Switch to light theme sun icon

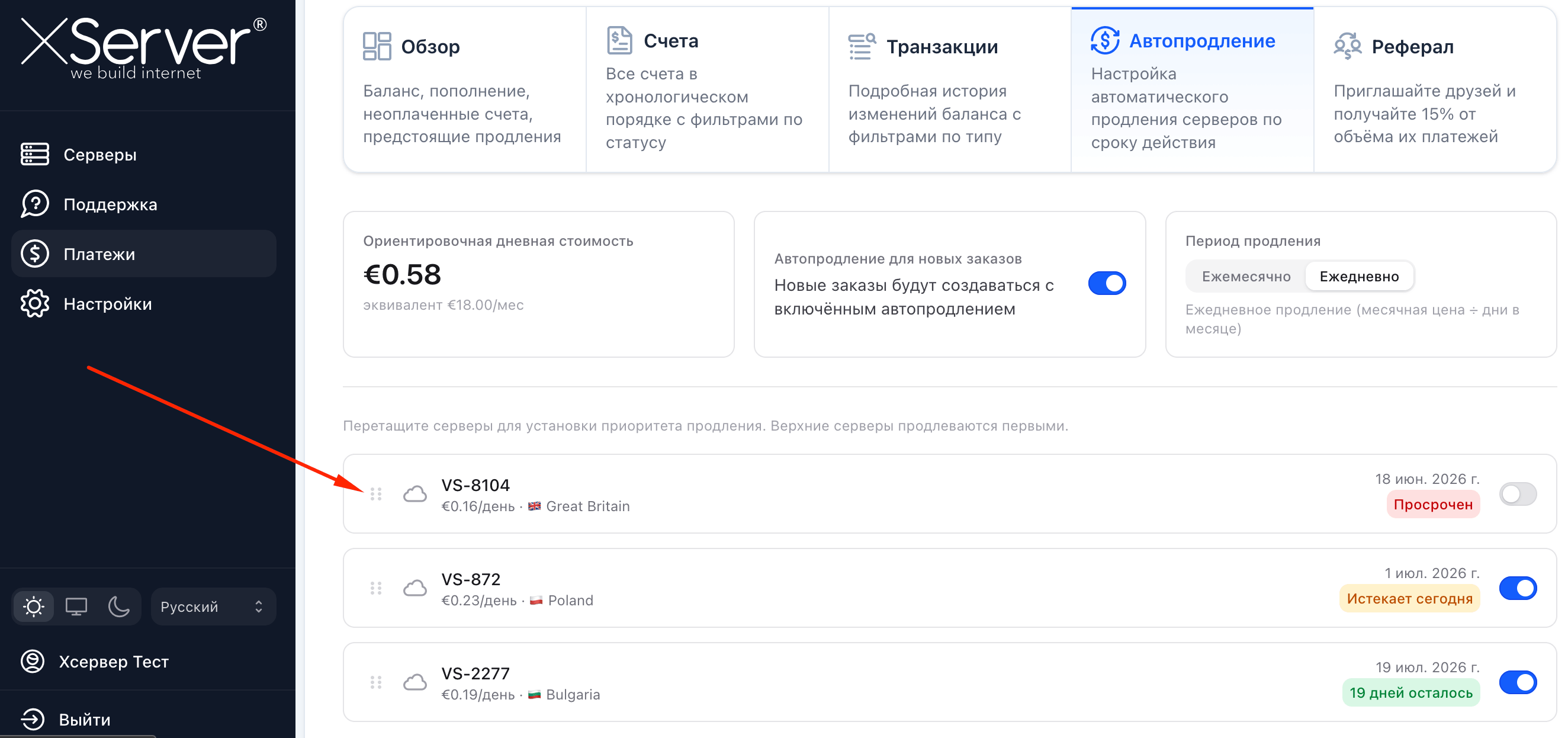[34, 607]
